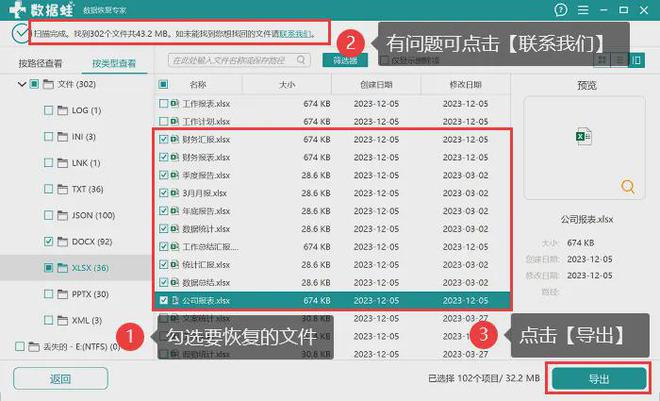Collapse the 文件 (302) tree node chevron

(22, 84)
